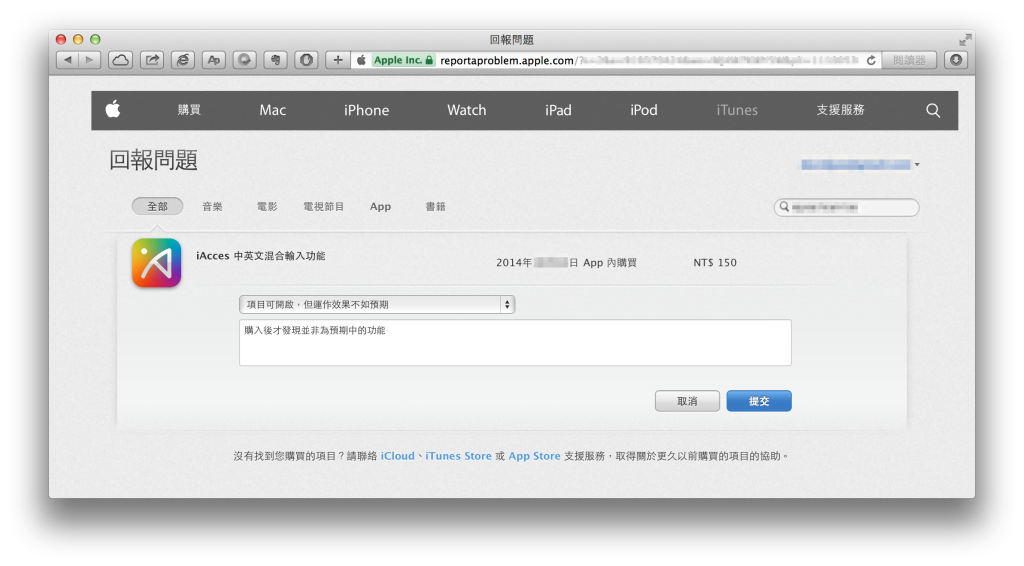Viewport: 1024px width, 566px height.
Task: Click the 1Password keyhole toolbar icon
Action: tap(306, 60)
